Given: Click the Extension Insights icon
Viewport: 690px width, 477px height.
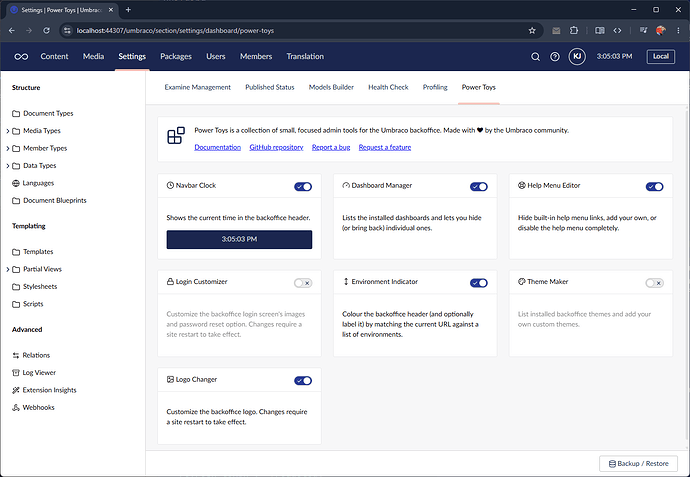Looking at the screenshot, I should coord(16,390).
